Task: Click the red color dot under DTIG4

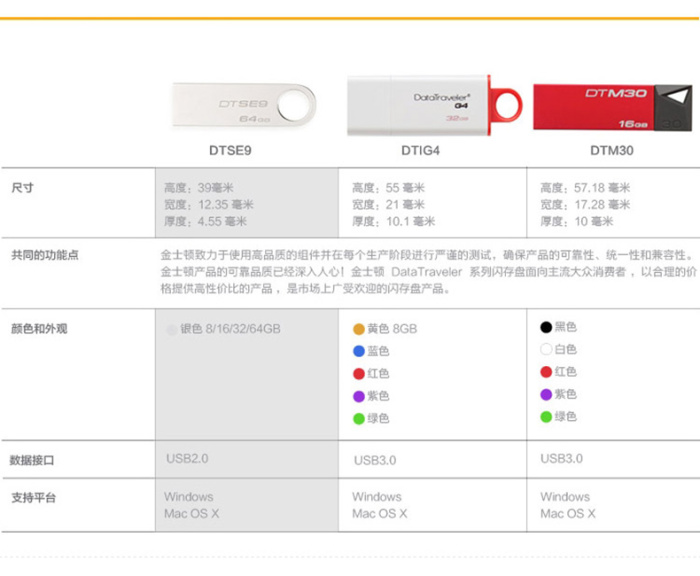Action: pyautogui.click(x=359, y=374)
